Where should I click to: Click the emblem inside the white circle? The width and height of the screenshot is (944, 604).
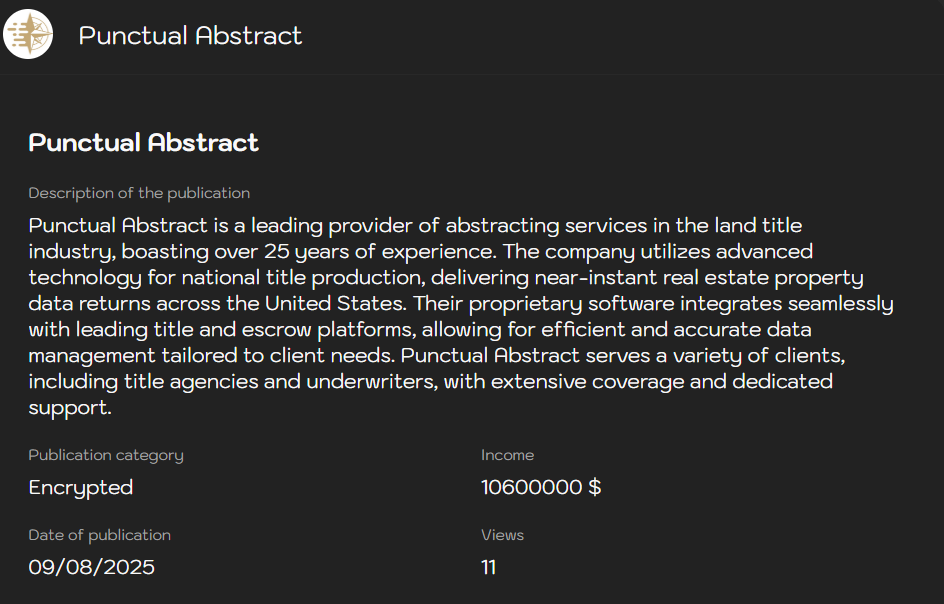(27, 34)
